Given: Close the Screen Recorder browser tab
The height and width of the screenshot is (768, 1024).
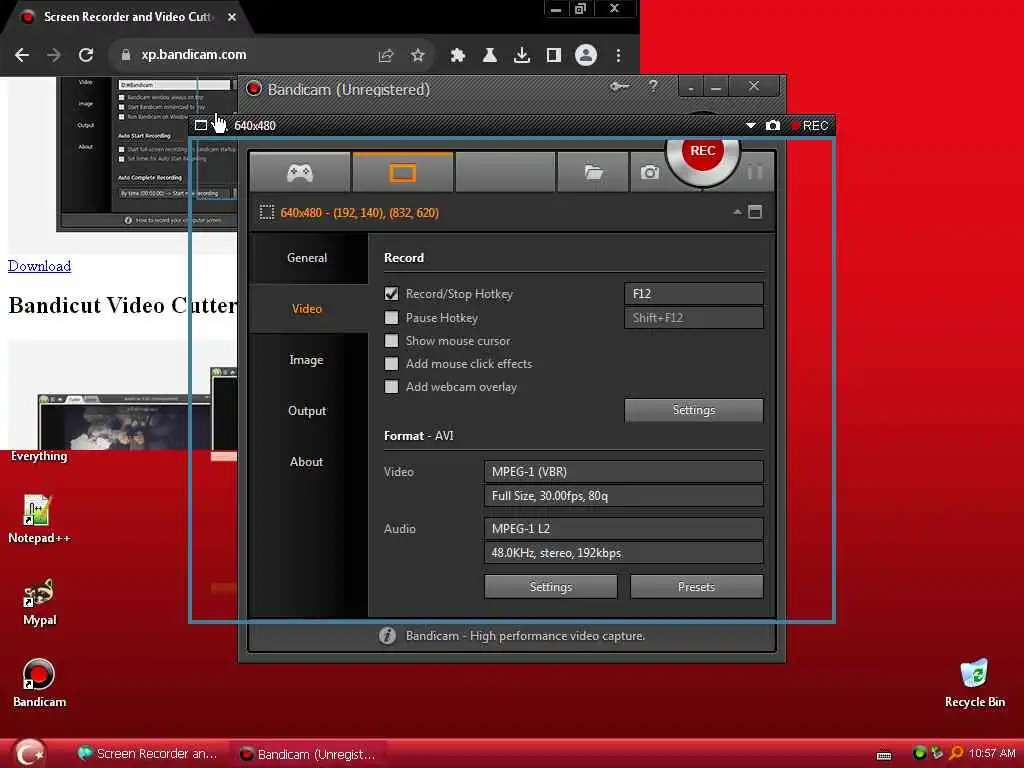Looking at the screenshot, I should pyautogui.click(x=232, y=17).
